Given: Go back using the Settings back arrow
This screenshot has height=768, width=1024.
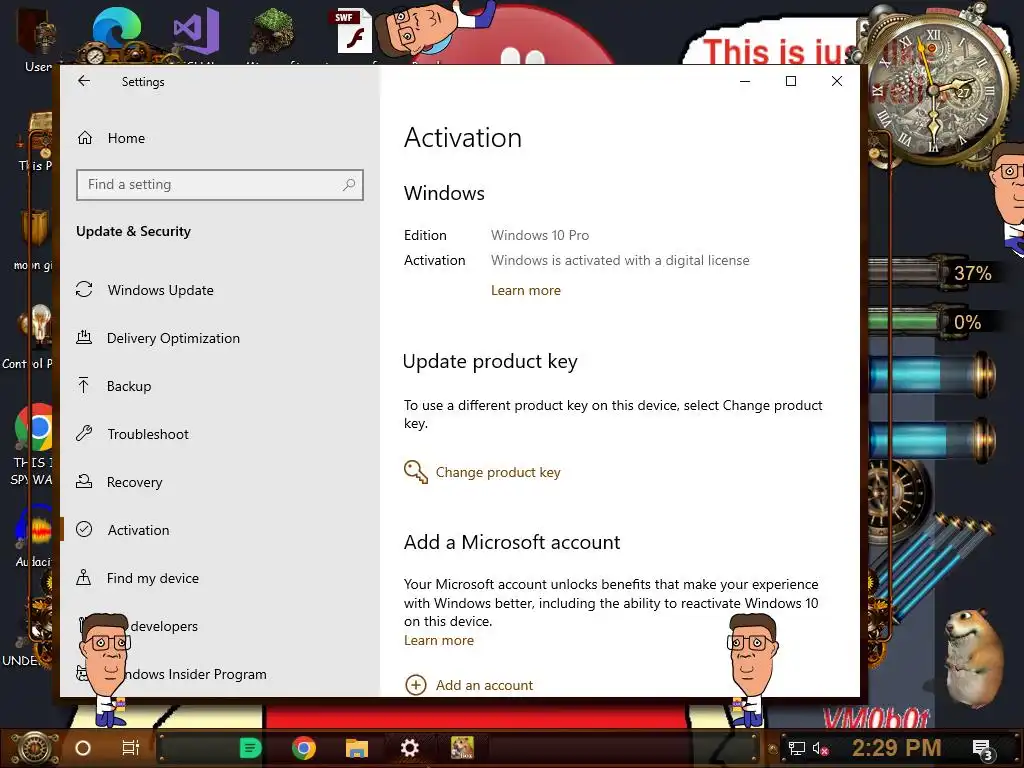Looking at the screenshot, I should pos(84,81).
